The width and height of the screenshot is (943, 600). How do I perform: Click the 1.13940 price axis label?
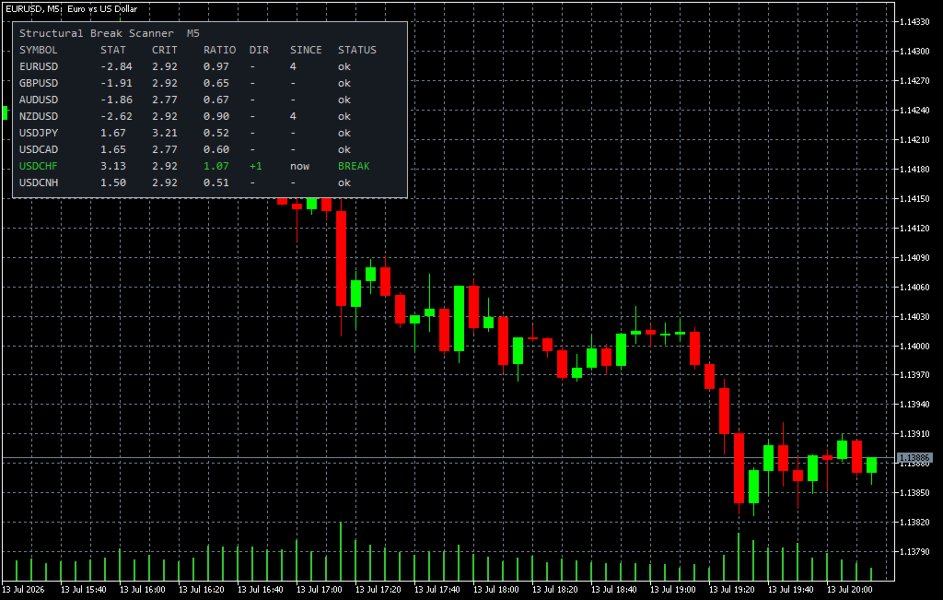pyautogui.click(x=914, y=404)
